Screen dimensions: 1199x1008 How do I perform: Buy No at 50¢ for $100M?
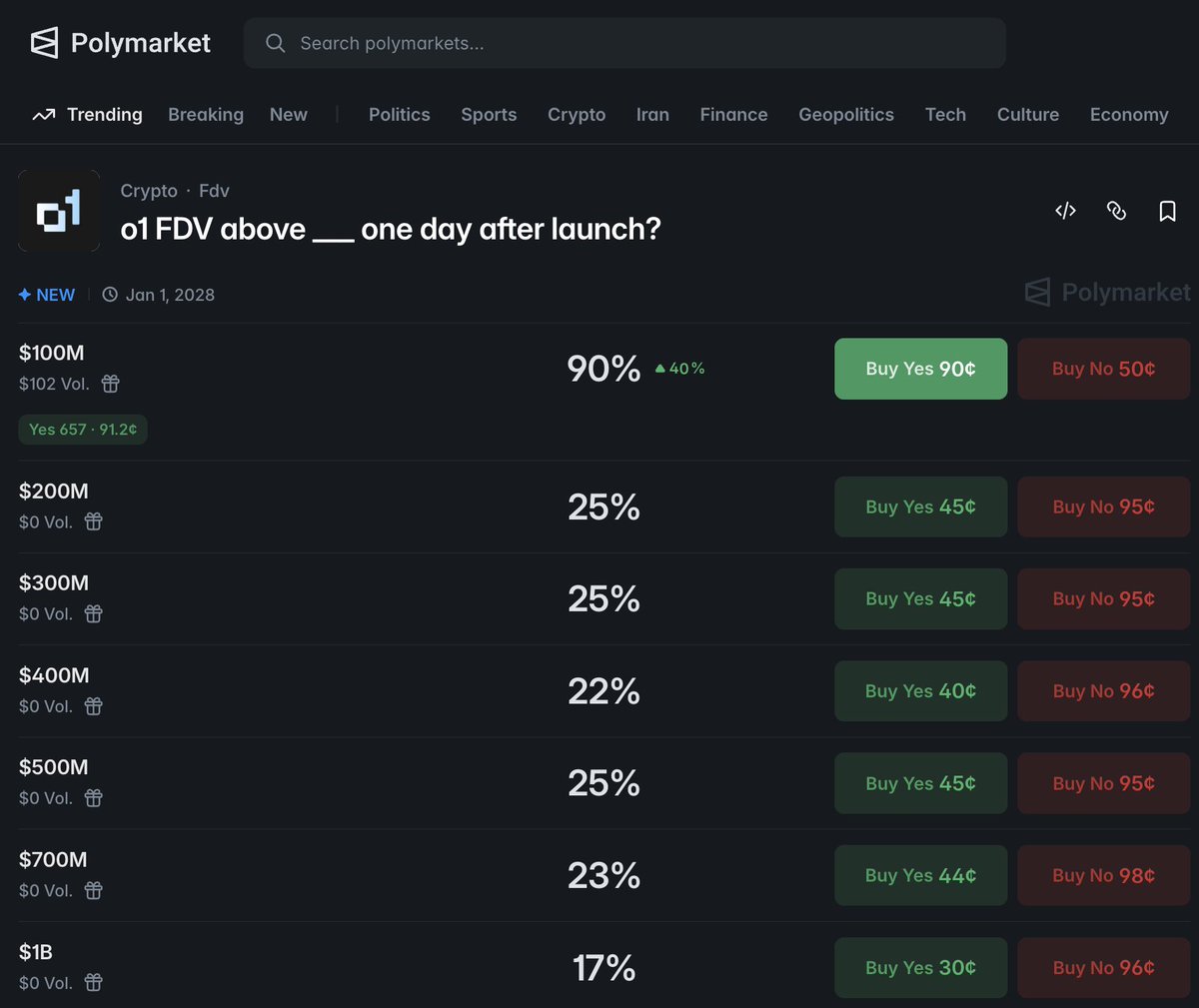click(x=1104, y=369)
